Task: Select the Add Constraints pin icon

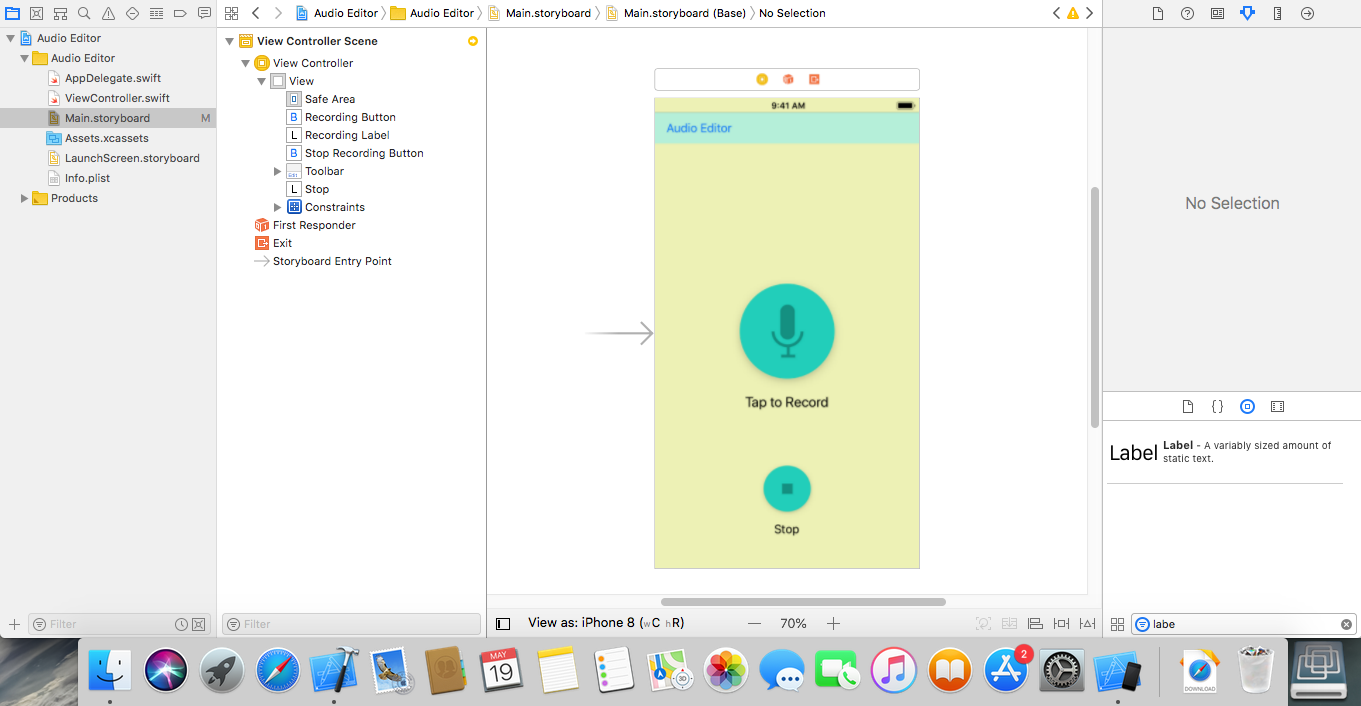Action: coord(1061,623)
